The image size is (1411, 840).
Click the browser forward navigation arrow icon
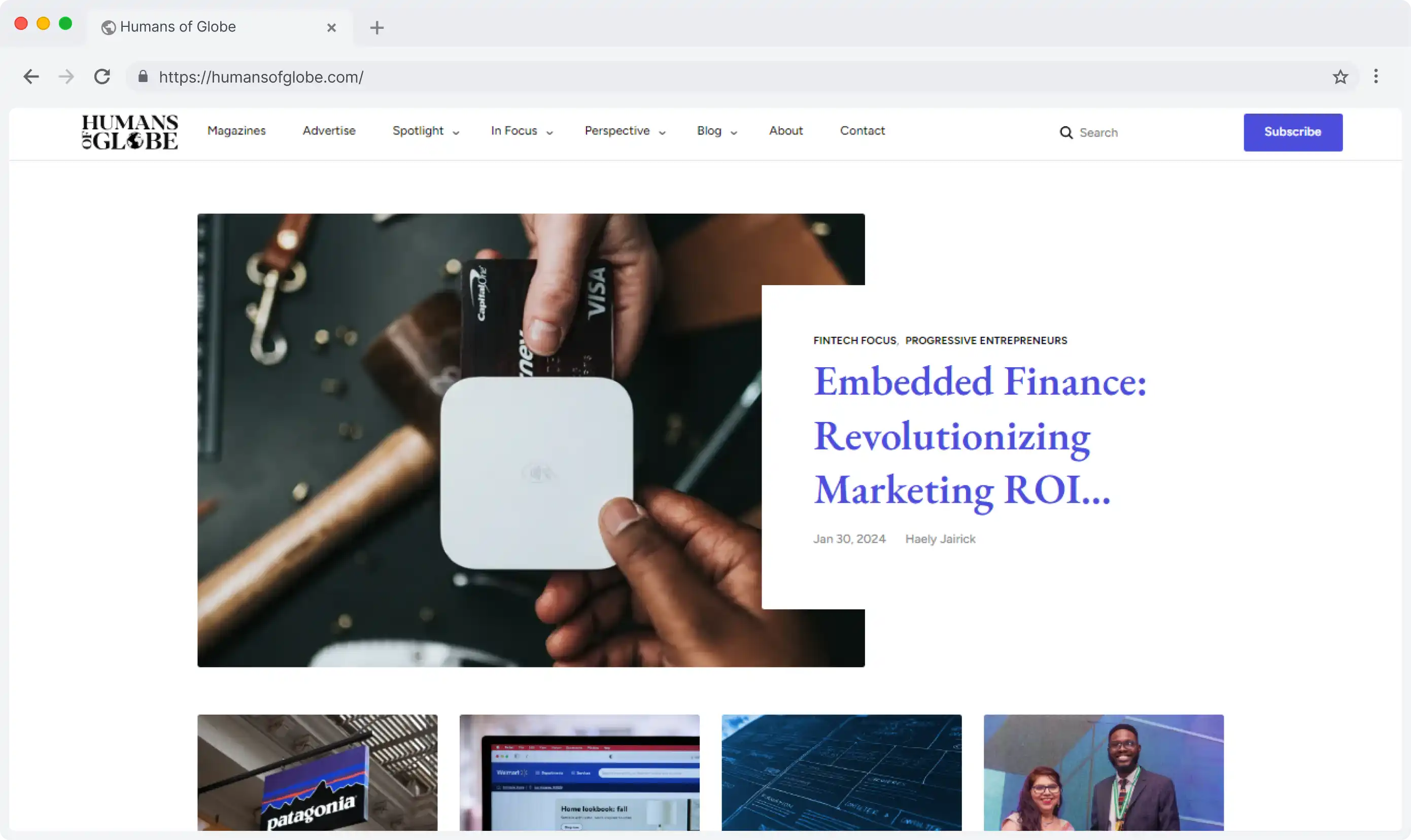point(66,76)
